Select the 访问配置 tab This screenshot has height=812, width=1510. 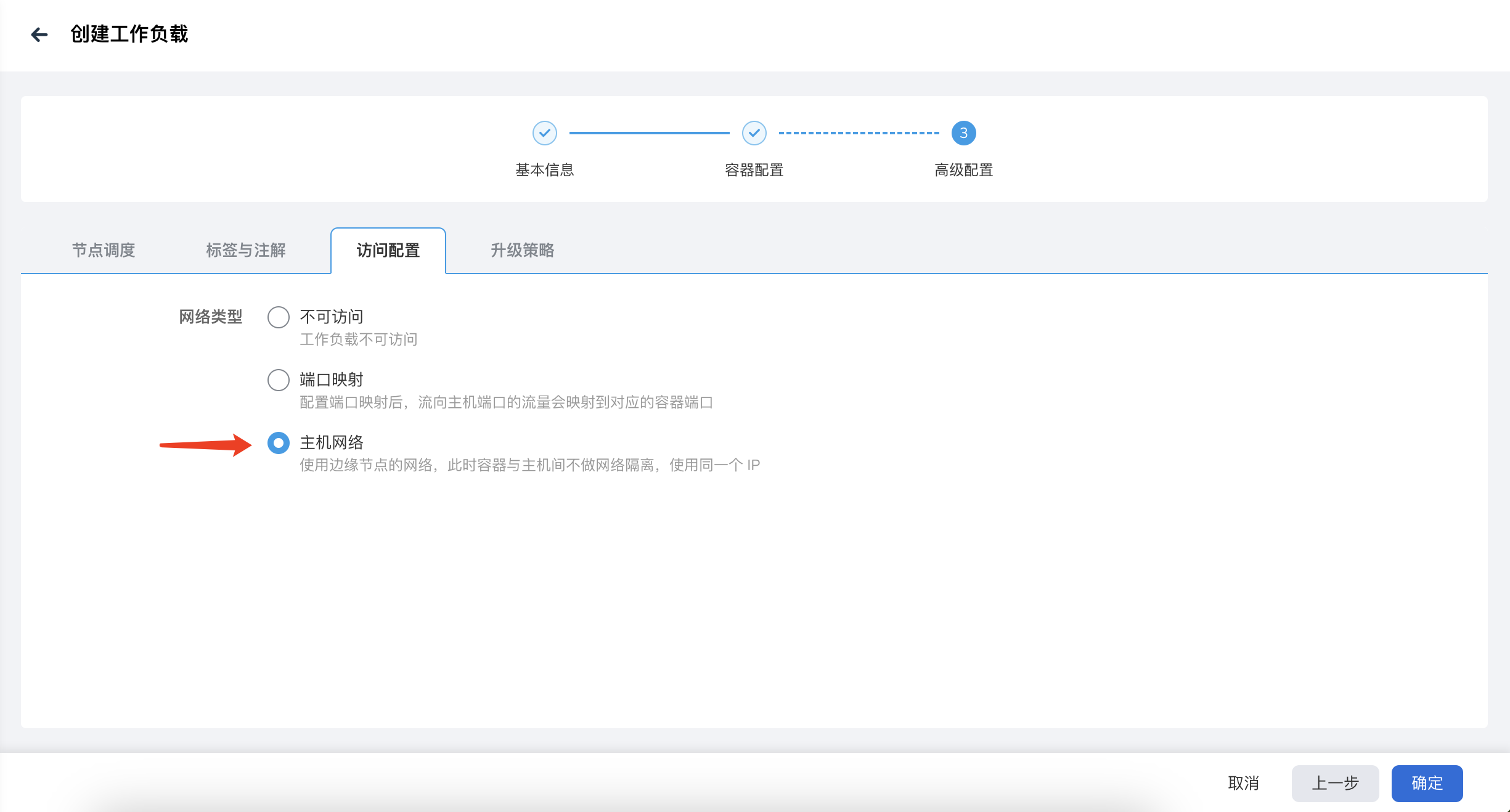(x=388, y=251)
